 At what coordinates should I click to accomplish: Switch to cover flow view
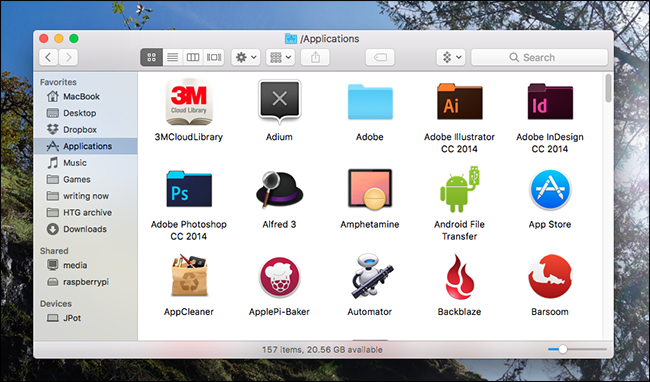214,57
